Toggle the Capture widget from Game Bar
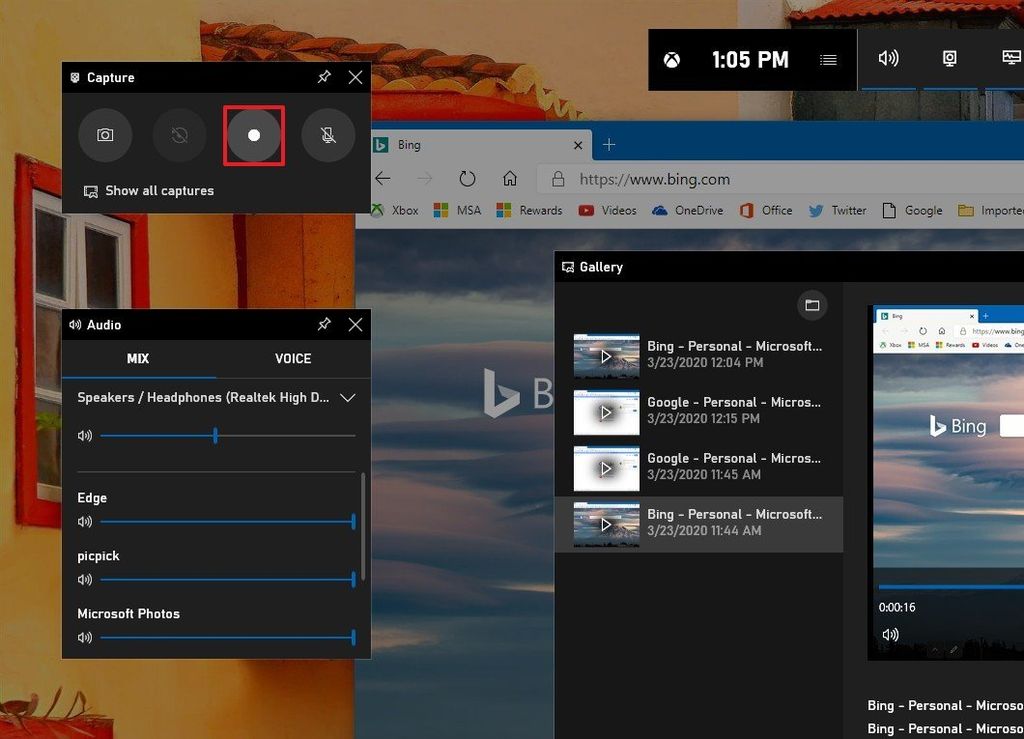This screenshot has width=1024, height=739. coord(950,59)
